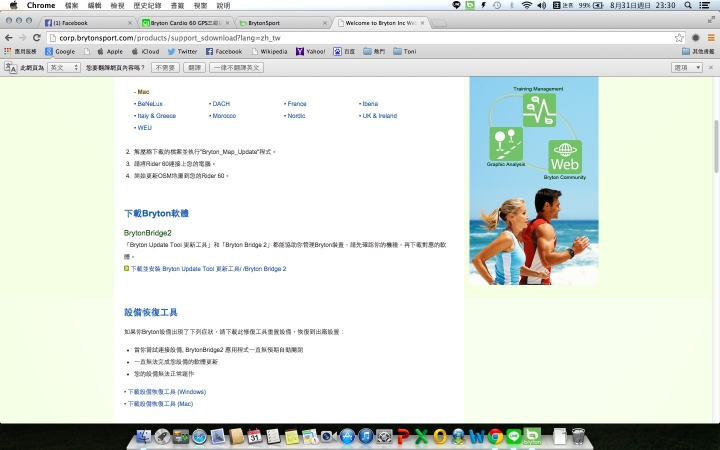Switch to the Facebook tab

pos(87,22)
